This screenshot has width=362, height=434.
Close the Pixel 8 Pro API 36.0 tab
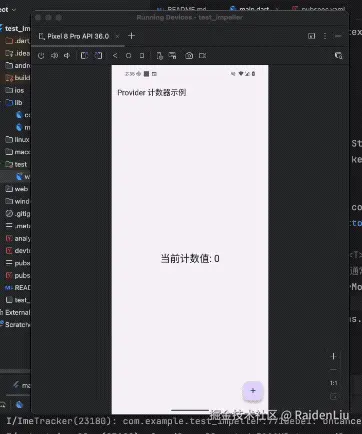pos(117,36)
